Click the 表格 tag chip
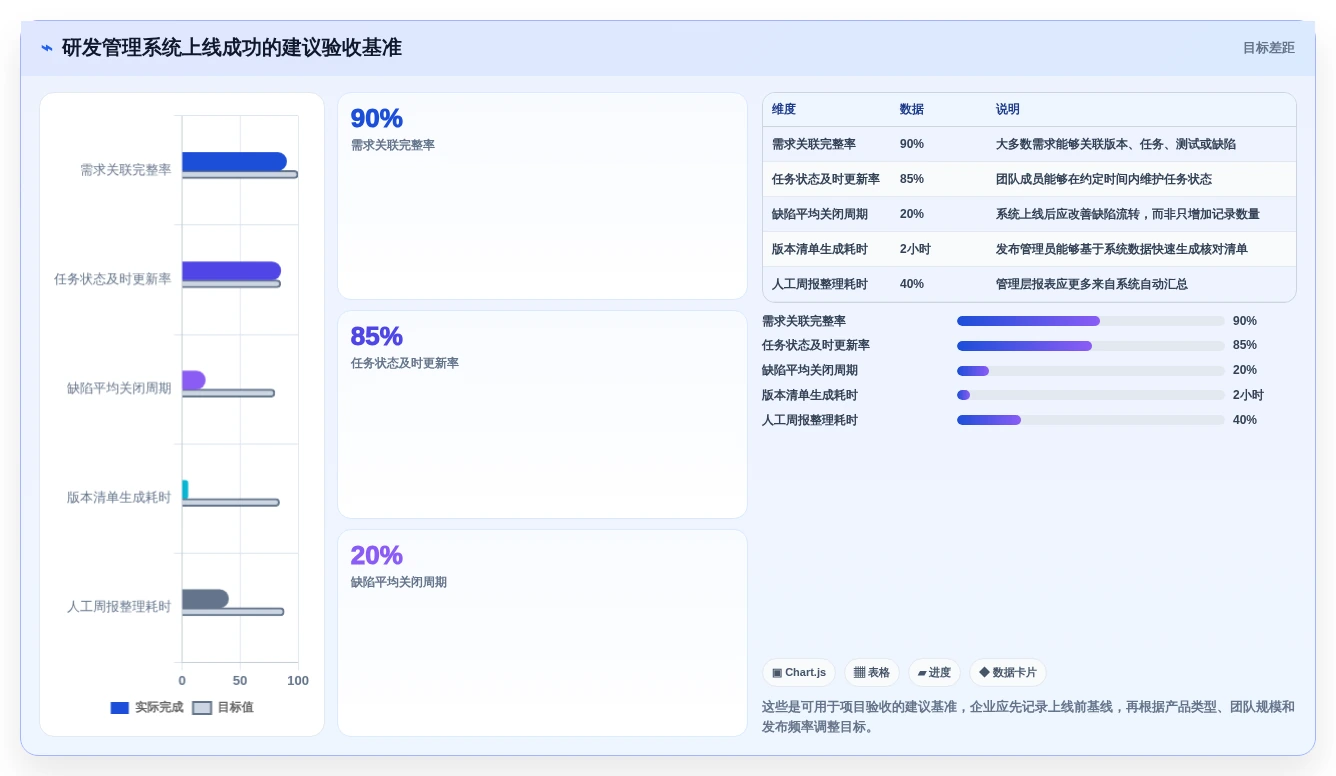Screen dimensions: 1336x776 pos(871,672)
